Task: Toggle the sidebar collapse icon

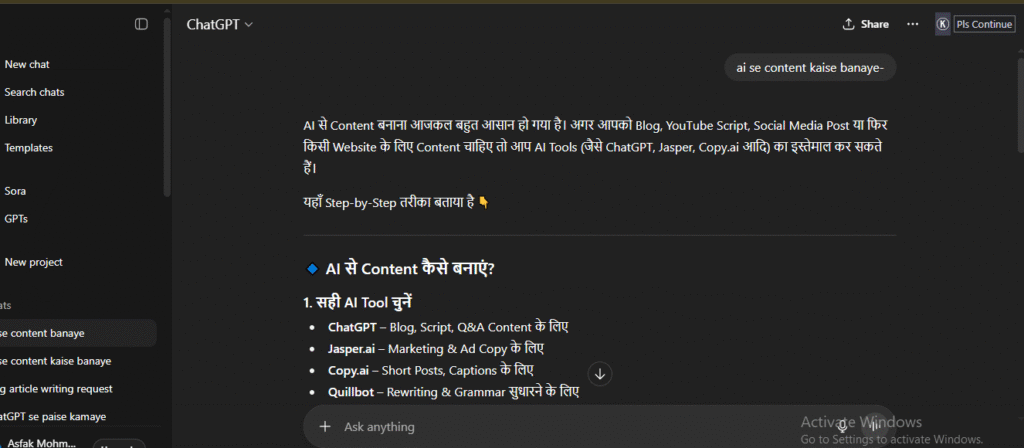Action: point(141,24)
